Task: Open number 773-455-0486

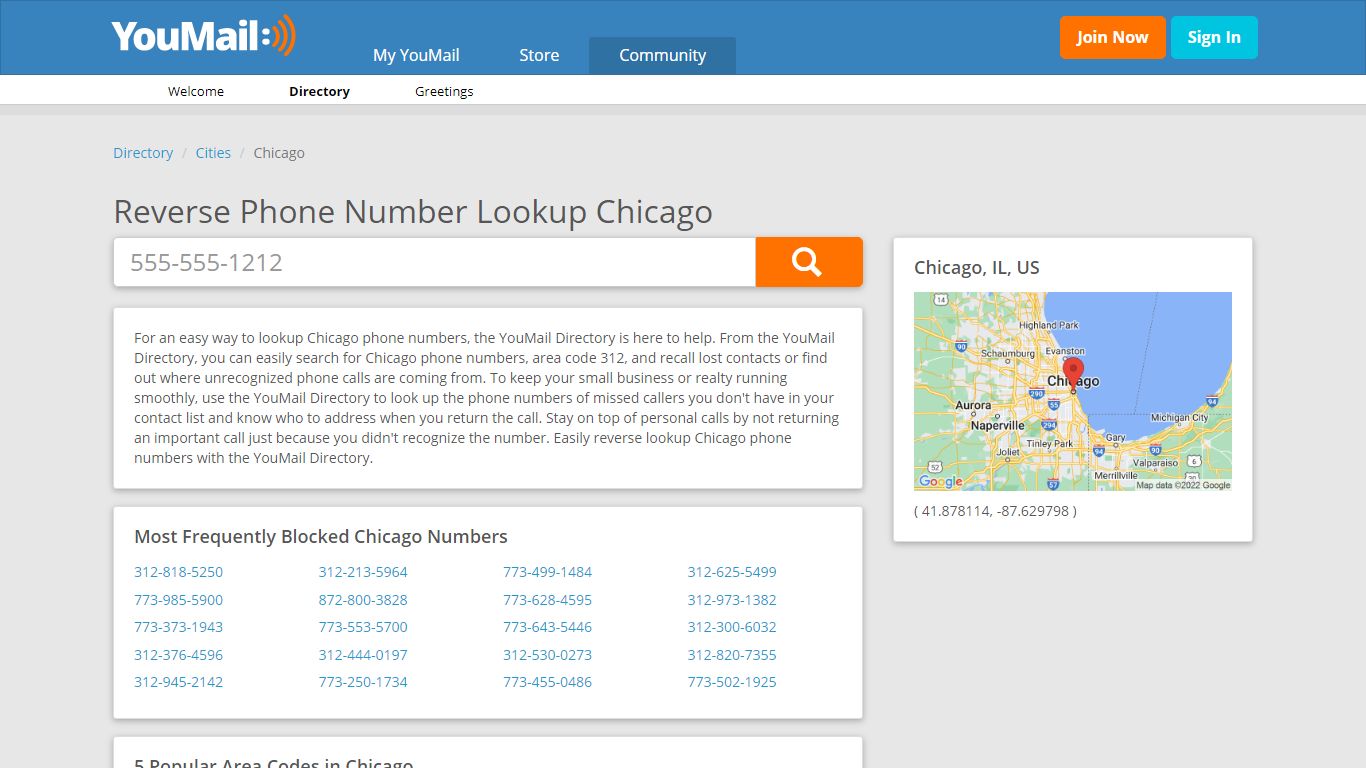Action: pos(547,682)
